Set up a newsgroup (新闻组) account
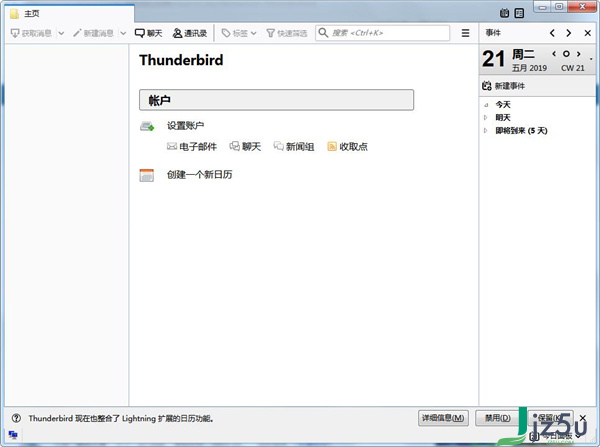The height and width of the screenshot is (447, 600). [x=293, y=147]
